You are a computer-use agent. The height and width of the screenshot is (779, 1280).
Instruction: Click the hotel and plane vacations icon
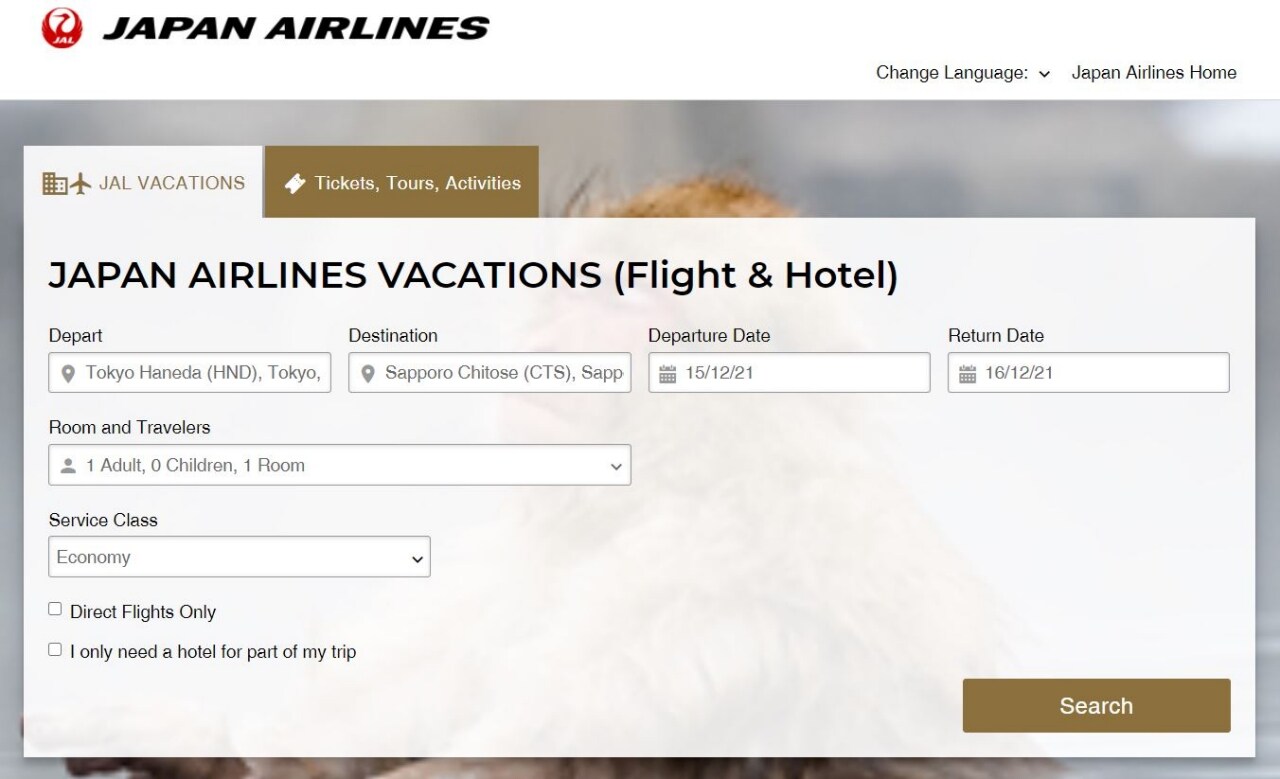tap(67, 183)
